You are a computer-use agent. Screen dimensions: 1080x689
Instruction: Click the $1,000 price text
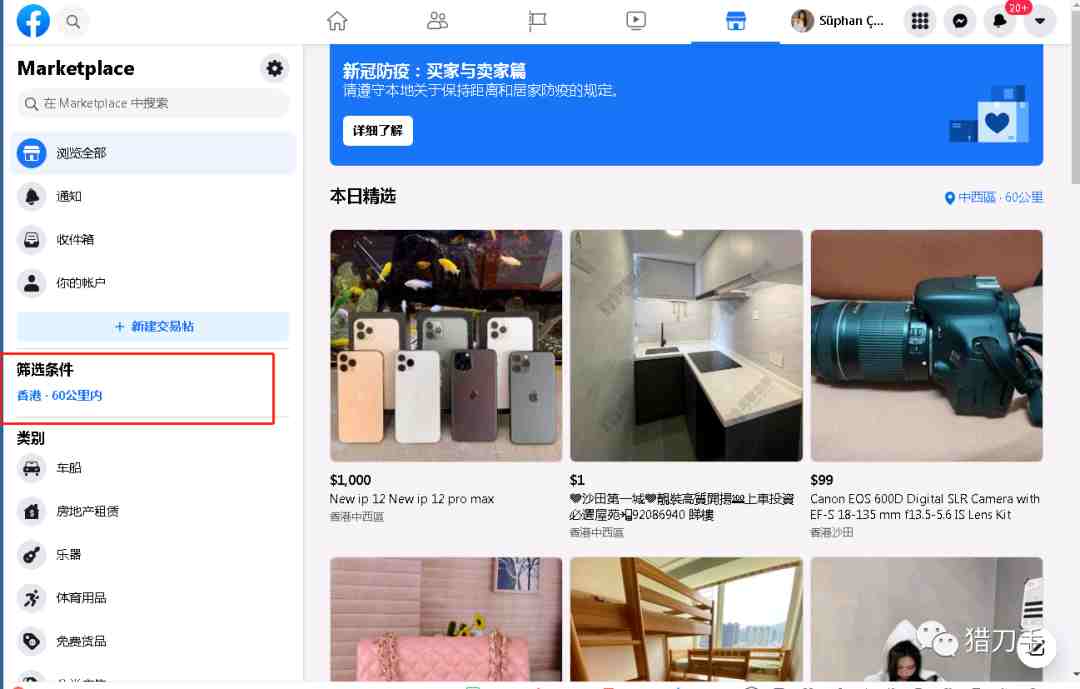click(350, 480)
